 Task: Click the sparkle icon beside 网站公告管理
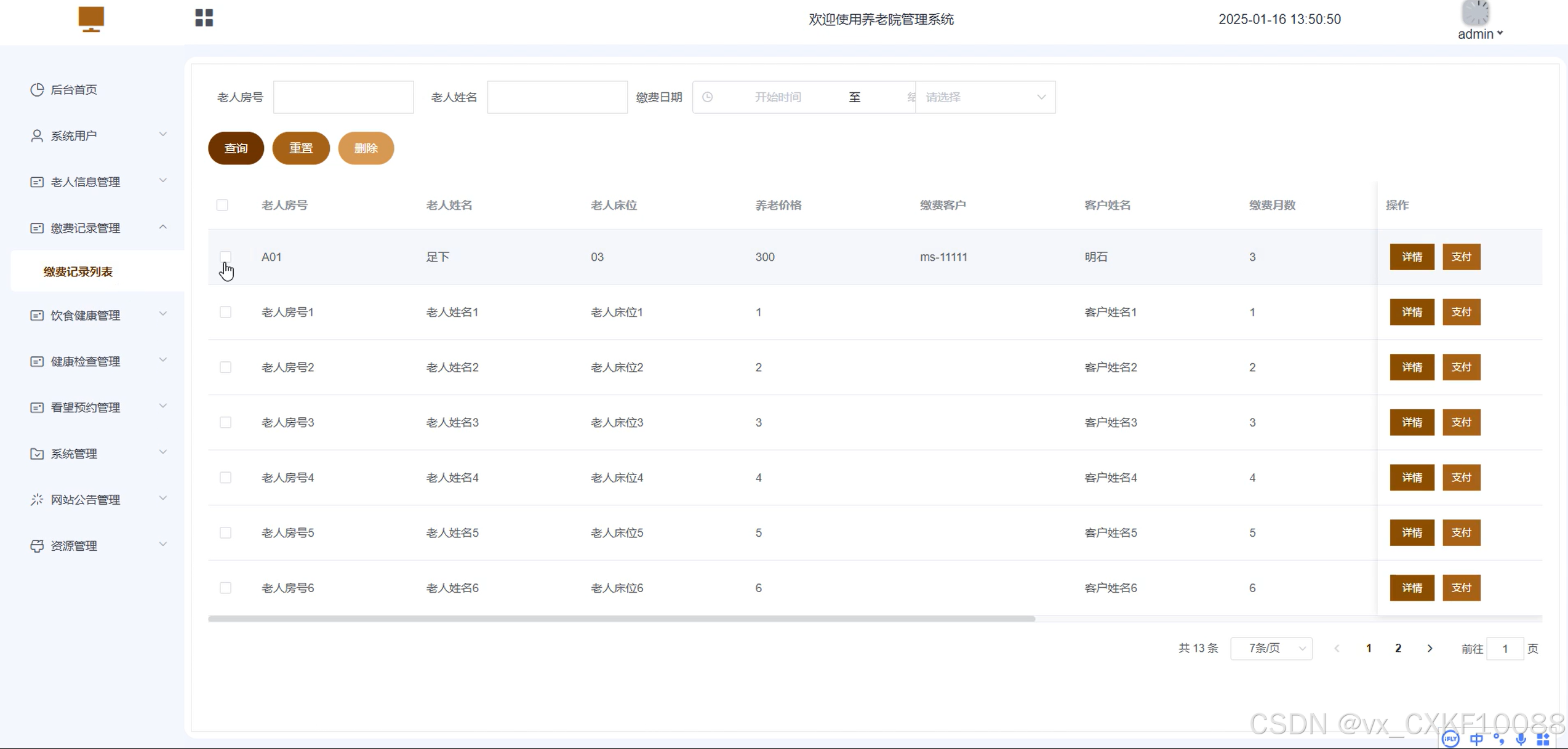tap(37, 500)
